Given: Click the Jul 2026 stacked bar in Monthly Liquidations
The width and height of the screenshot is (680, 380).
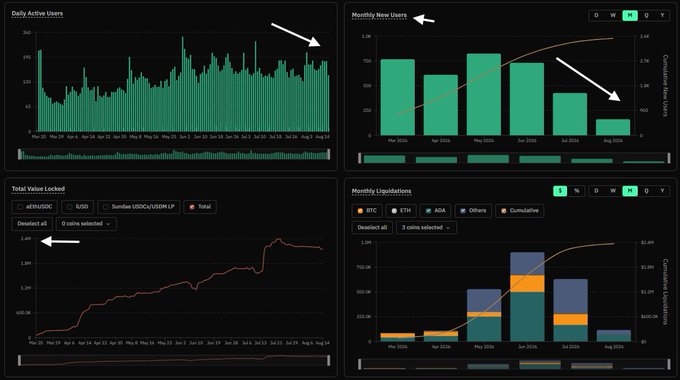Looking at the screenshot, I should [571, 310].
